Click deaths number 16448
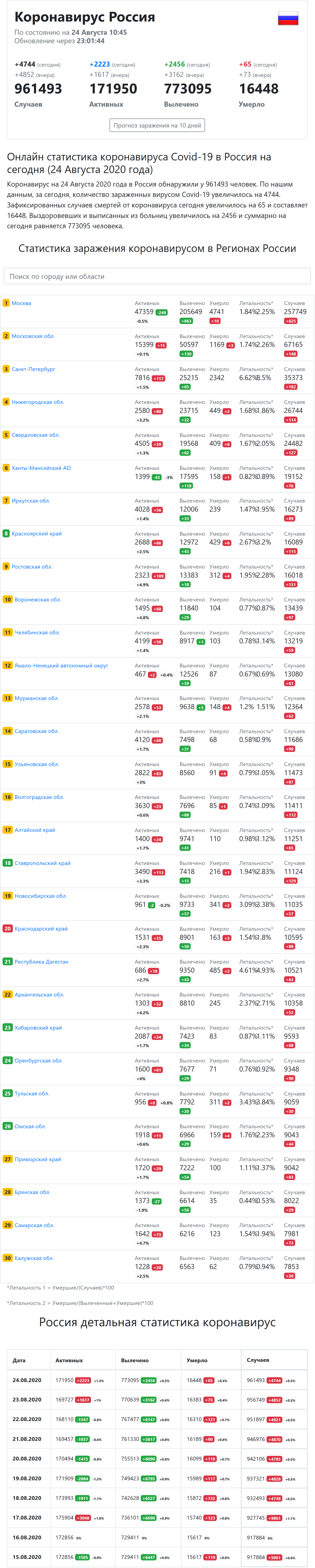The height and width of the screenshot is (1568, 315). [x=259, y=89]
